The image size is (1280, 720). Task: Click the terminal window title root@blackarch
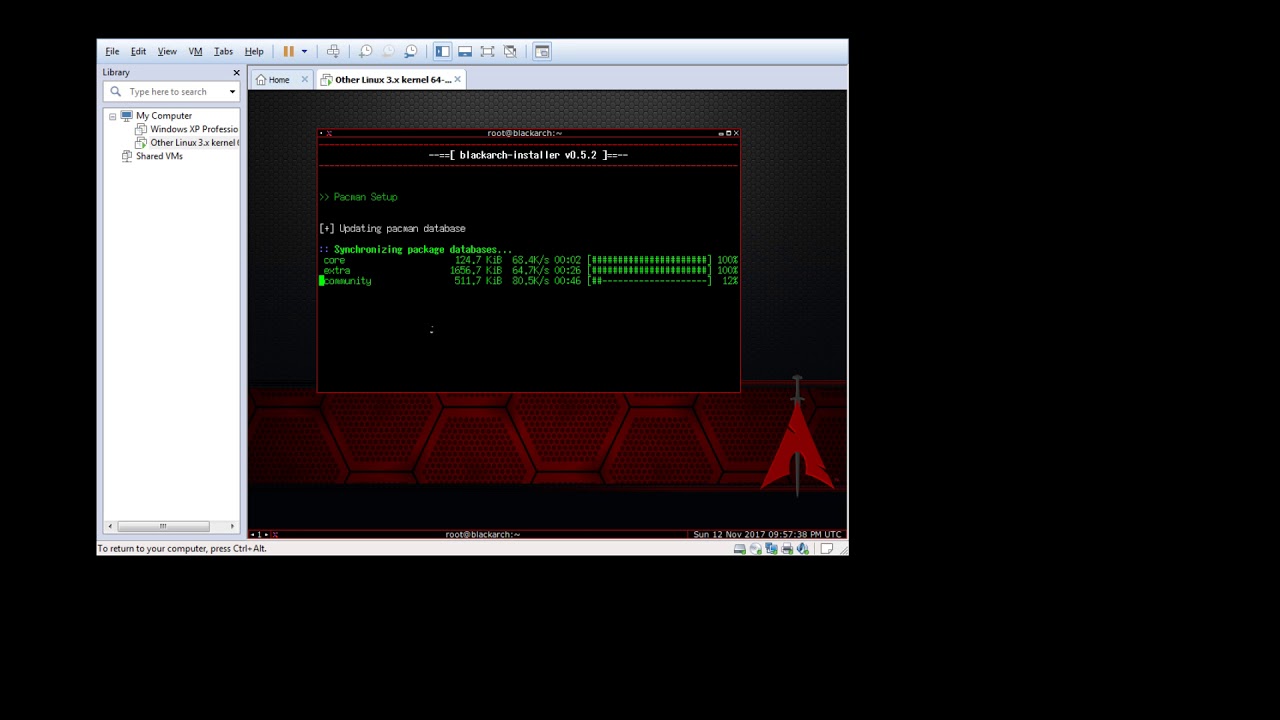[x=524, y=133]
